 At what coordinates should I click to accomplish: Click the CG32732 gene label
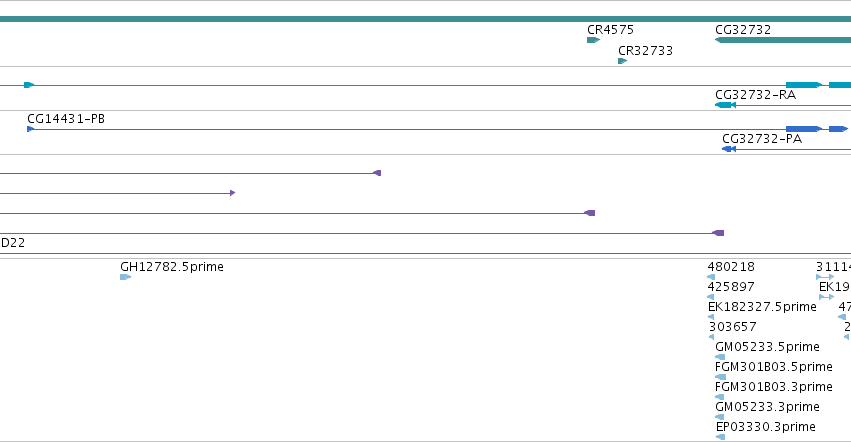(742, 30)
